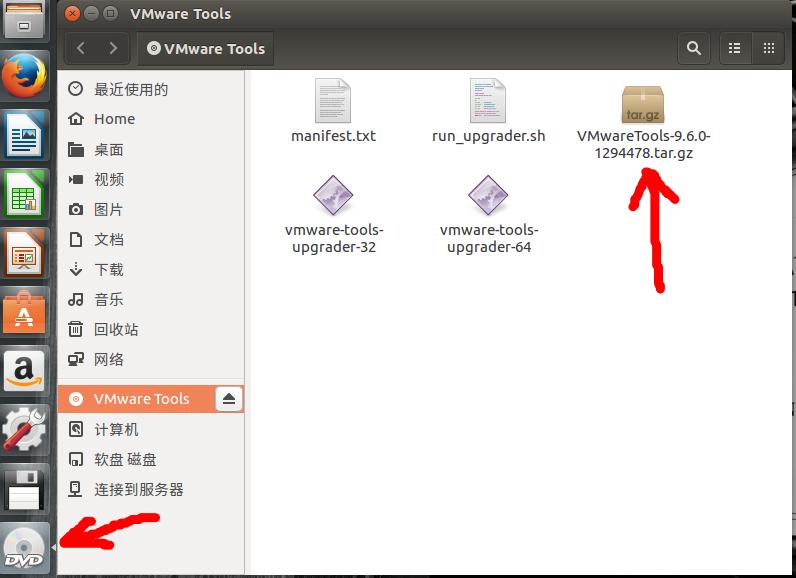Launch LibreOffice Impress from the dock
Screen dimensions: 796x578
[24, 253]
